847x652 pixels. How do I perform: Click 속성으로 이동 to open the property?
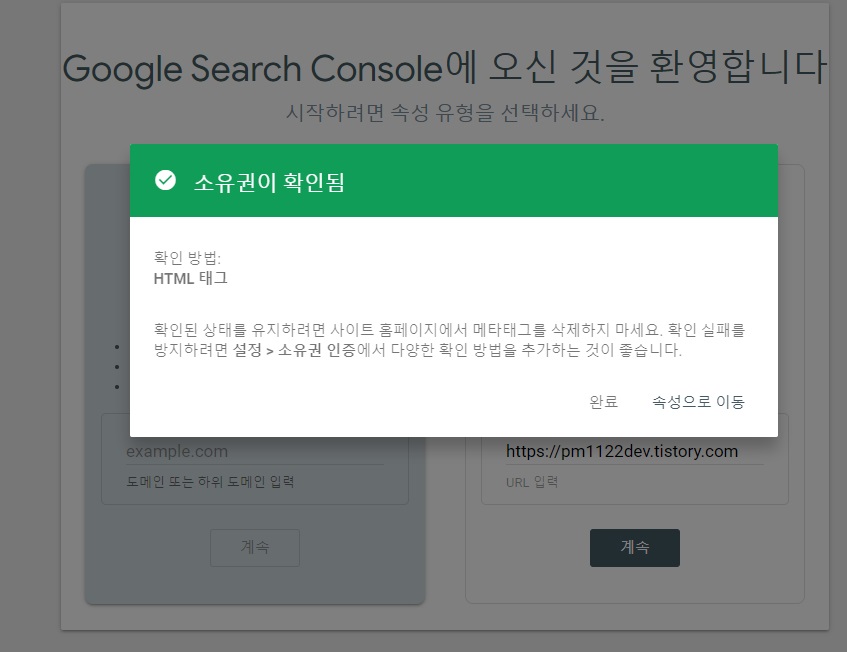coord(698,402)
